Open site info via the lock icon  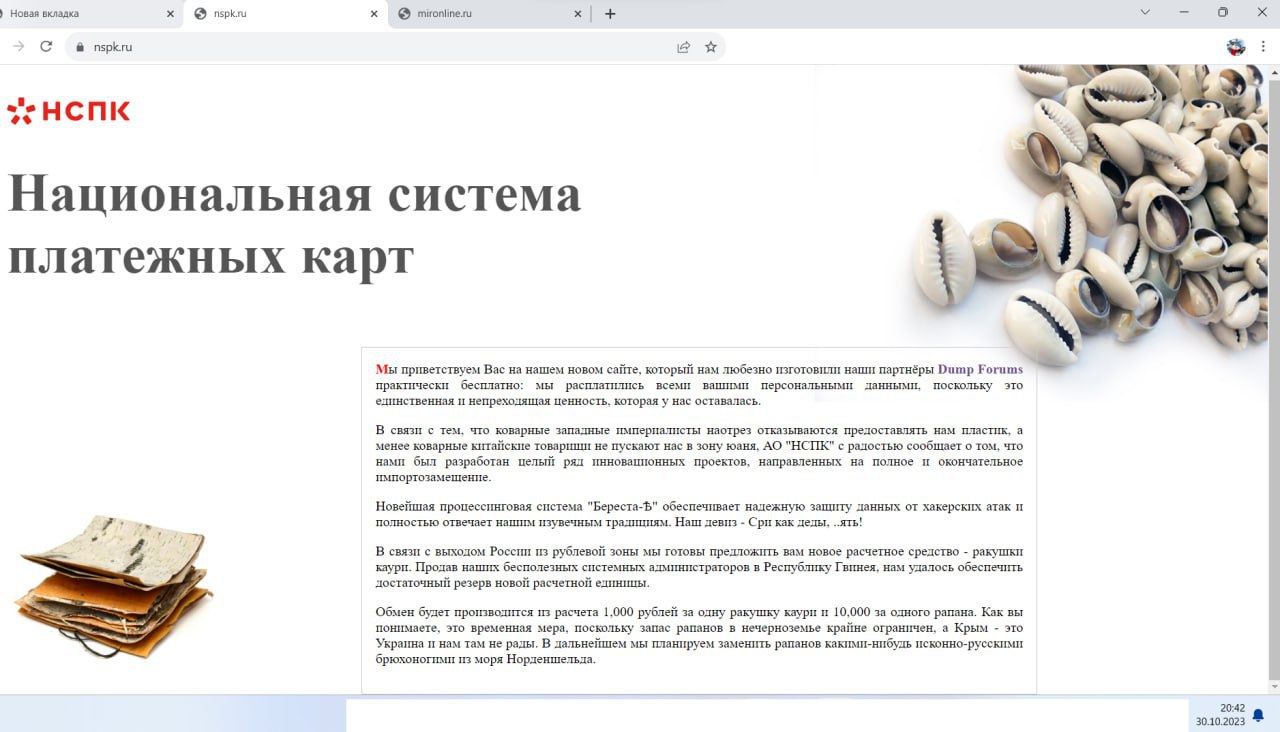click(x=81, y=47)
